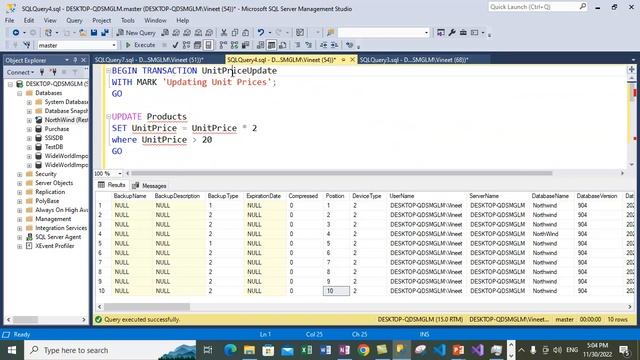Image resolution: width=640 pixels, height=360 pixels.
Task: Switch to the Messages tab
Action: click(x=149, y=186)
